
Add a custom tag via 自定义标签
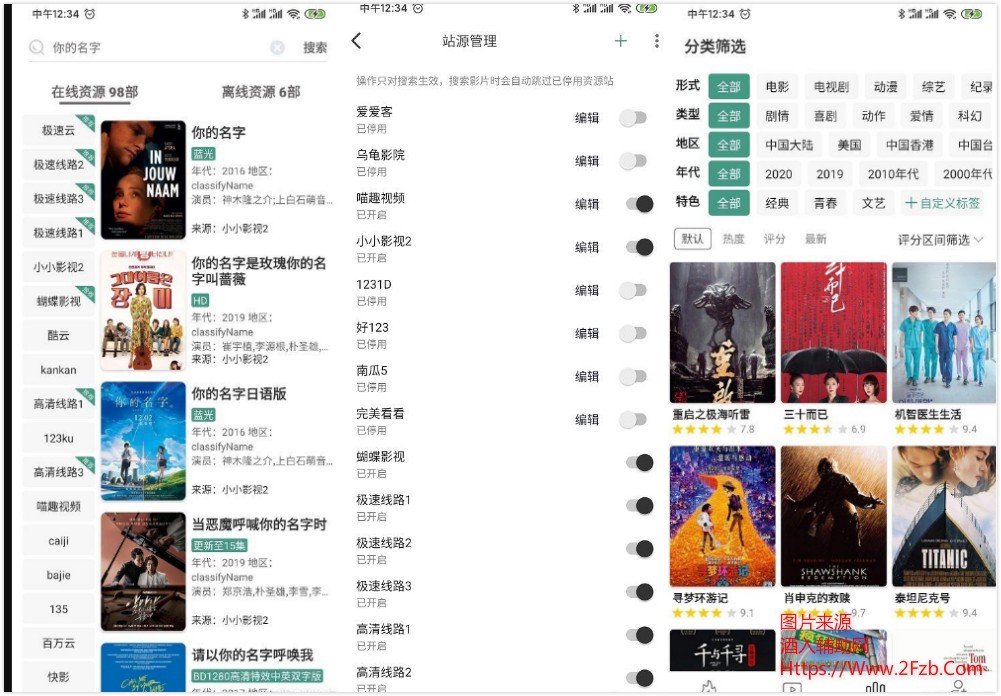(942, 203)
